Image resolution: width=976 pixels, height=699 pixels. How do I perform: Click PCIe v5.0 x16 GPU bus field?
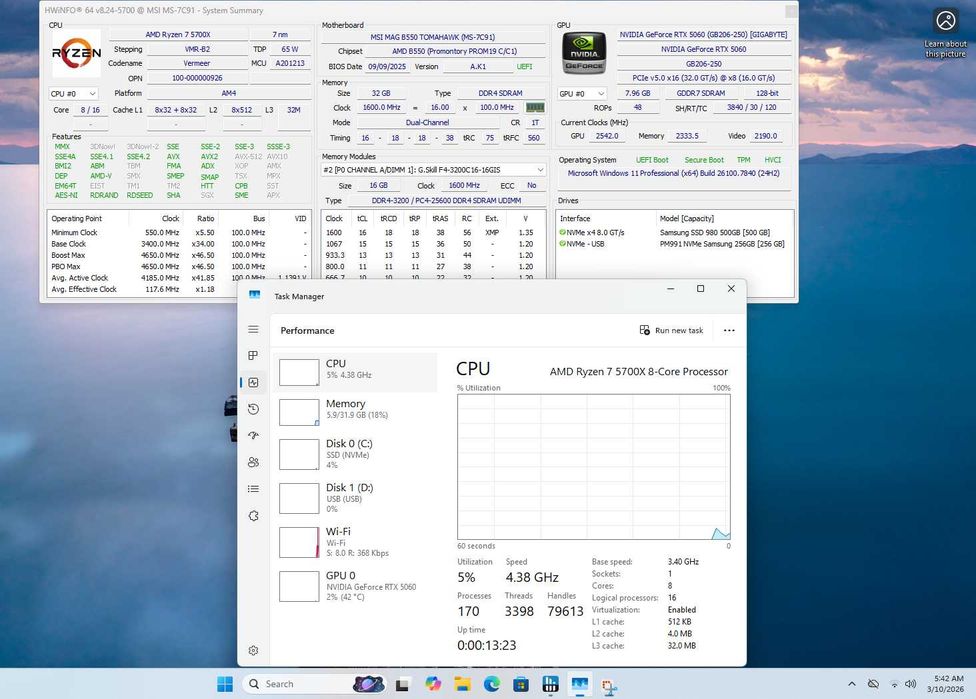pos(703,78)
